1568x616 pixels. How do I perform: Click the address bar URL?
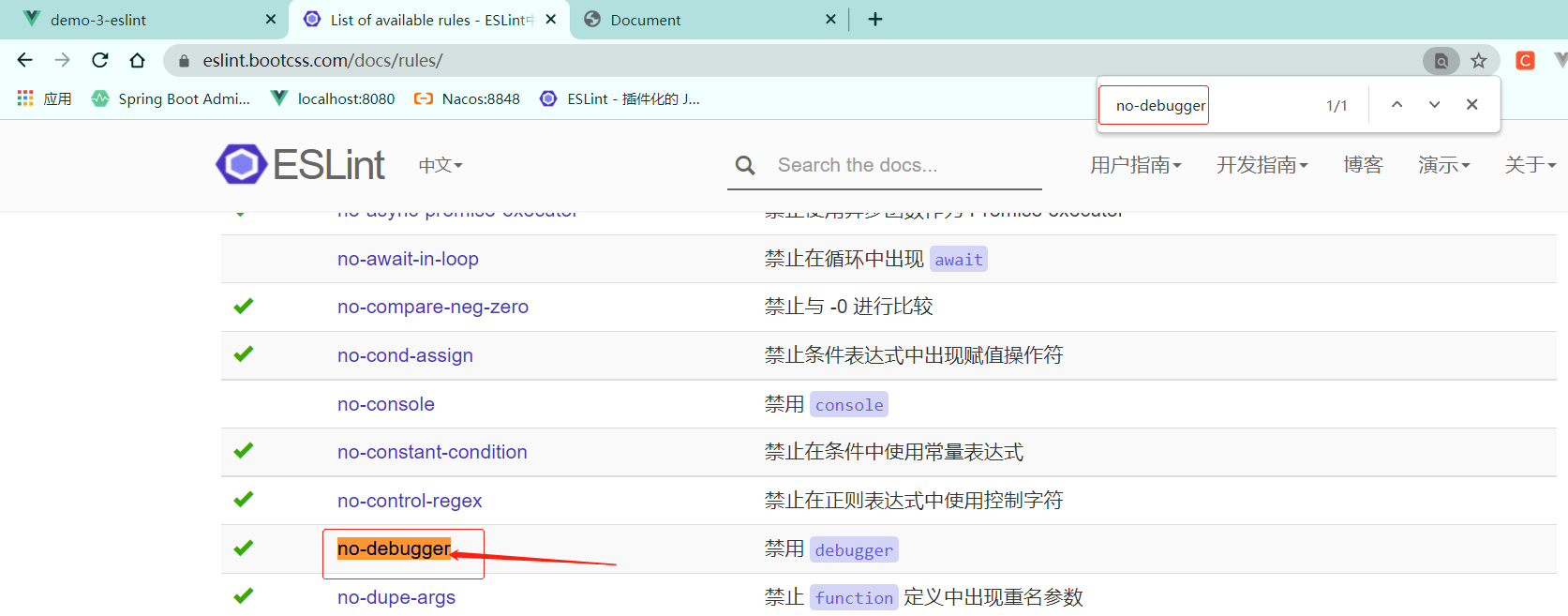coord(322,61)
